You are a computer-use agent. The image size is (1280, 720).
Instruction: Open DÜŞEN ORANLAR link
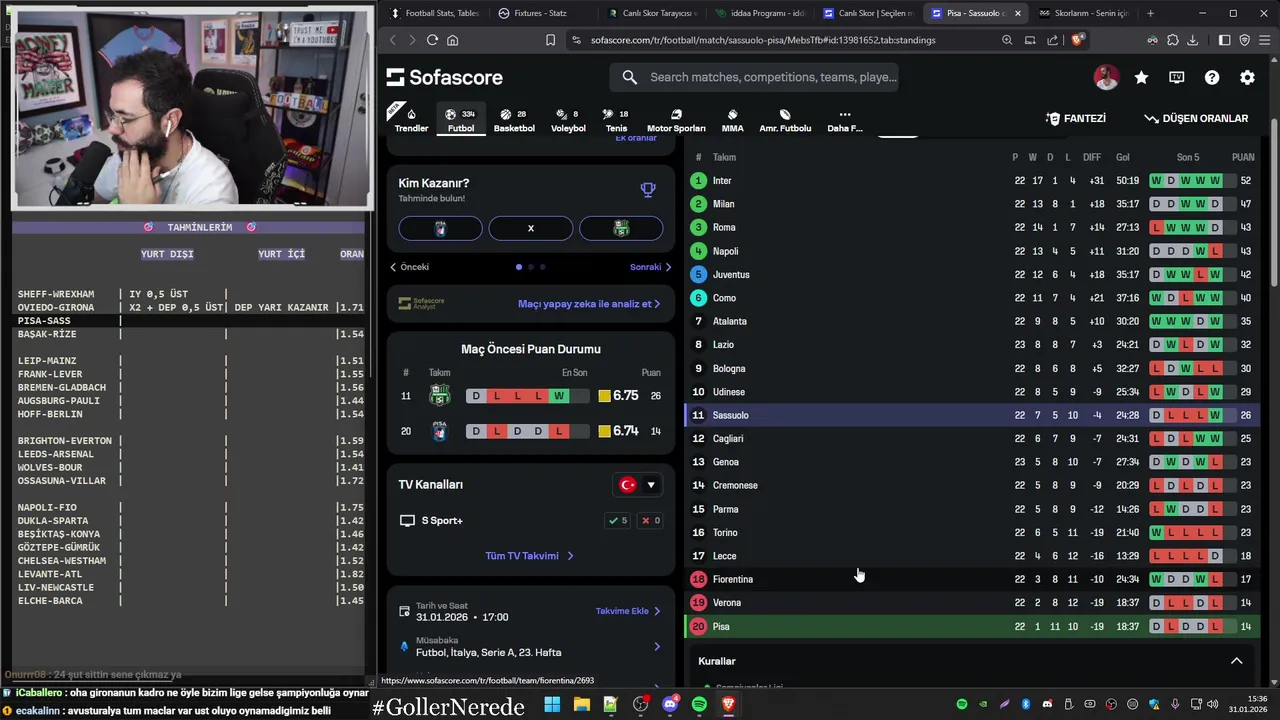(x=1196, y=118)
